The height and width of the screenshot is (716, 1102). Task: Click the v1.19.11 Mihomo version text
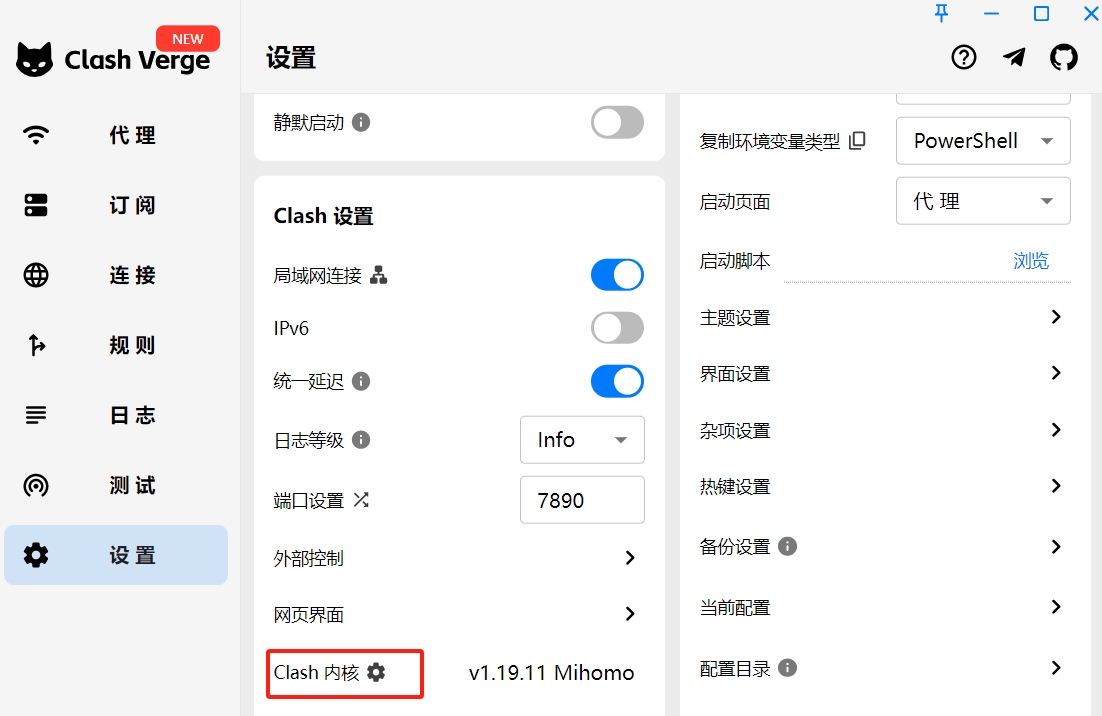tap(551, 672)
